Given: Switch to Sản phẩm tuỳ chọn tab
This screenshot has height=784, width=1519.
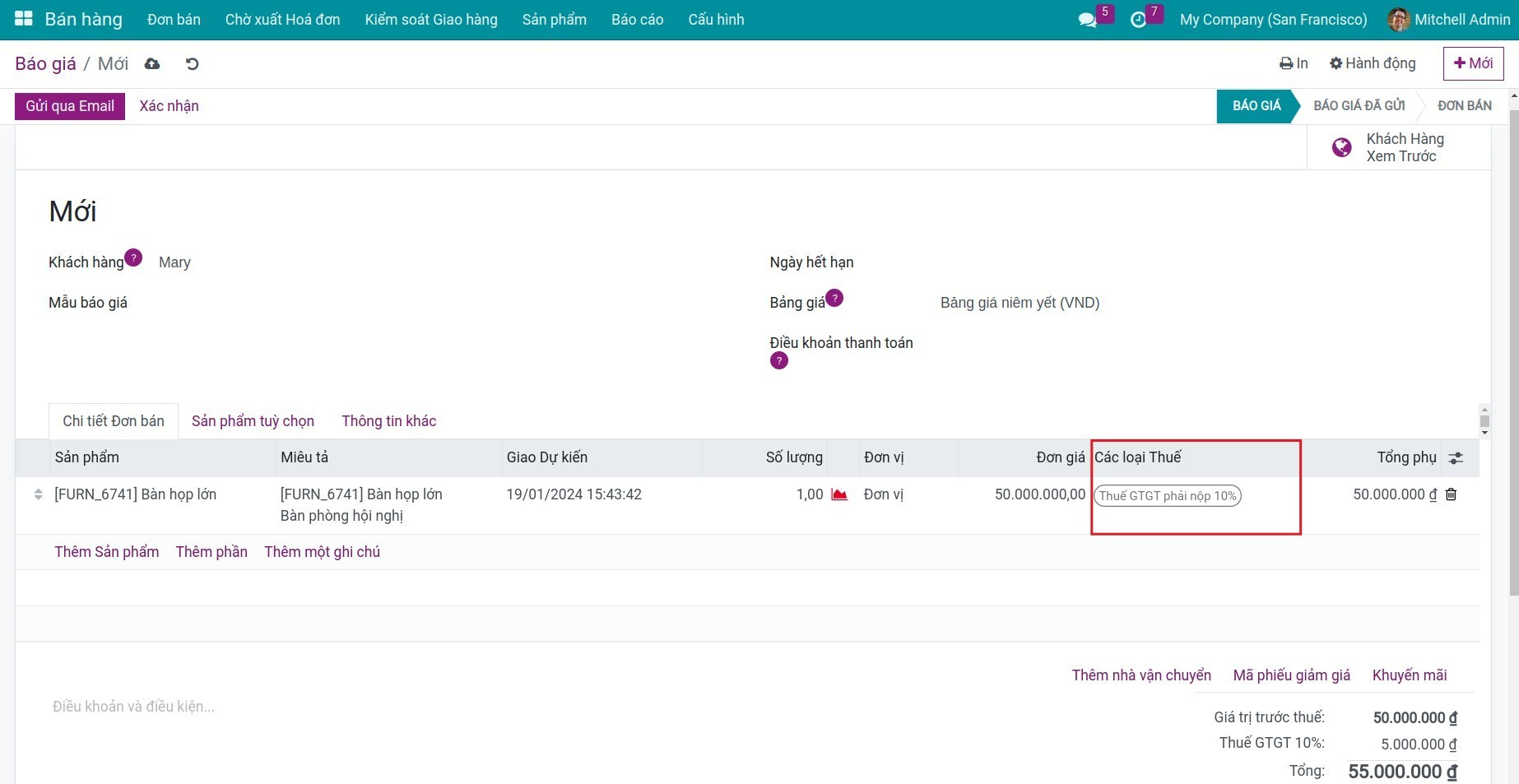Looking at the screenshot, I should click(x=253, y=421).
